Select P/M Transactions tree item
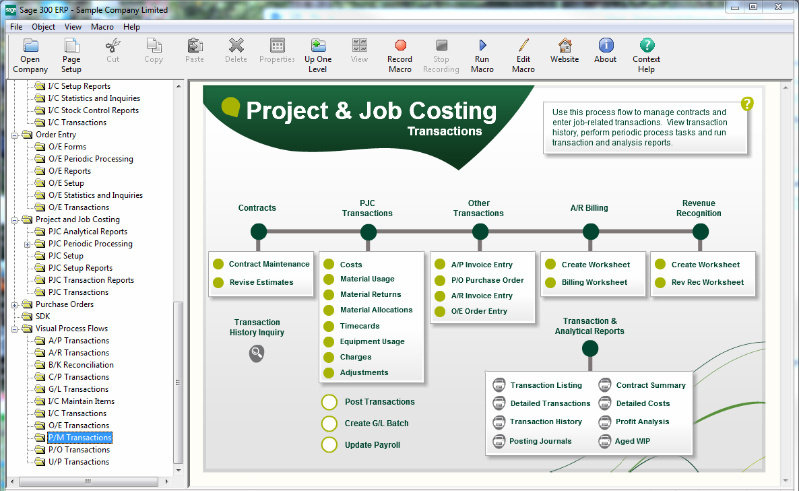This screenshot has width=799, height=491. (x=79, y=438)
